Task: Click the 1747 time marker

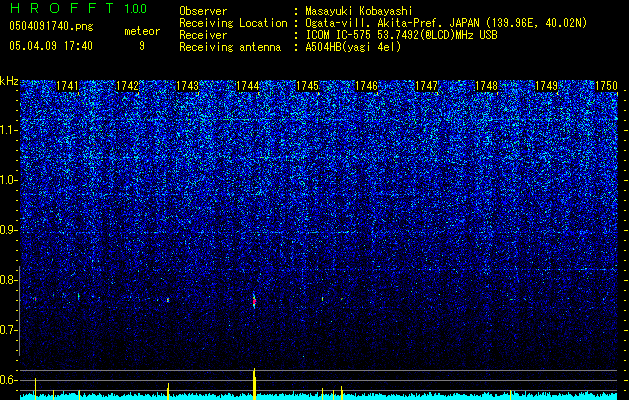Action: [426, 86]
